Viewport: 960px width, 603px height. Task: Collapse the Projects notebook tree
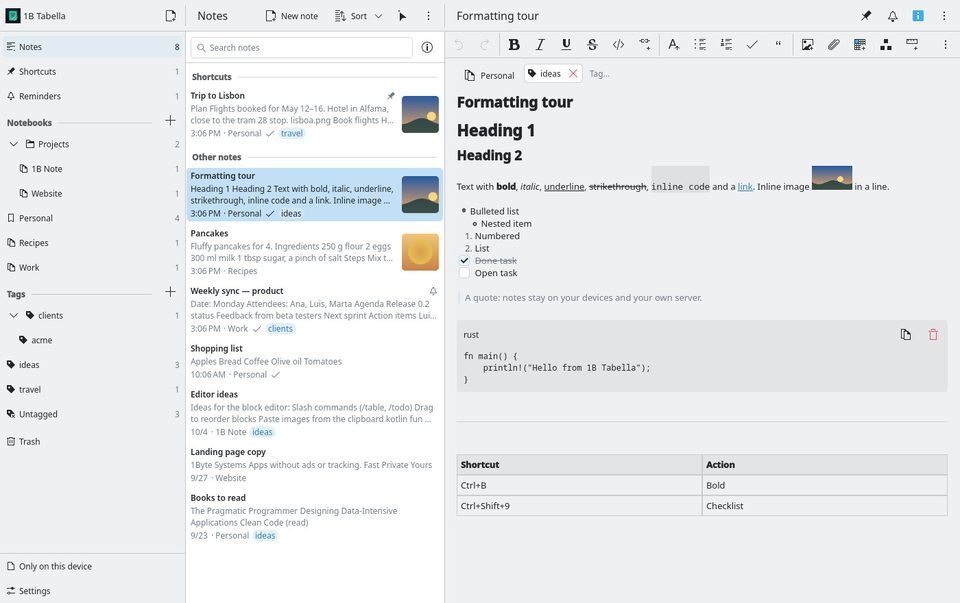point(13,144)
